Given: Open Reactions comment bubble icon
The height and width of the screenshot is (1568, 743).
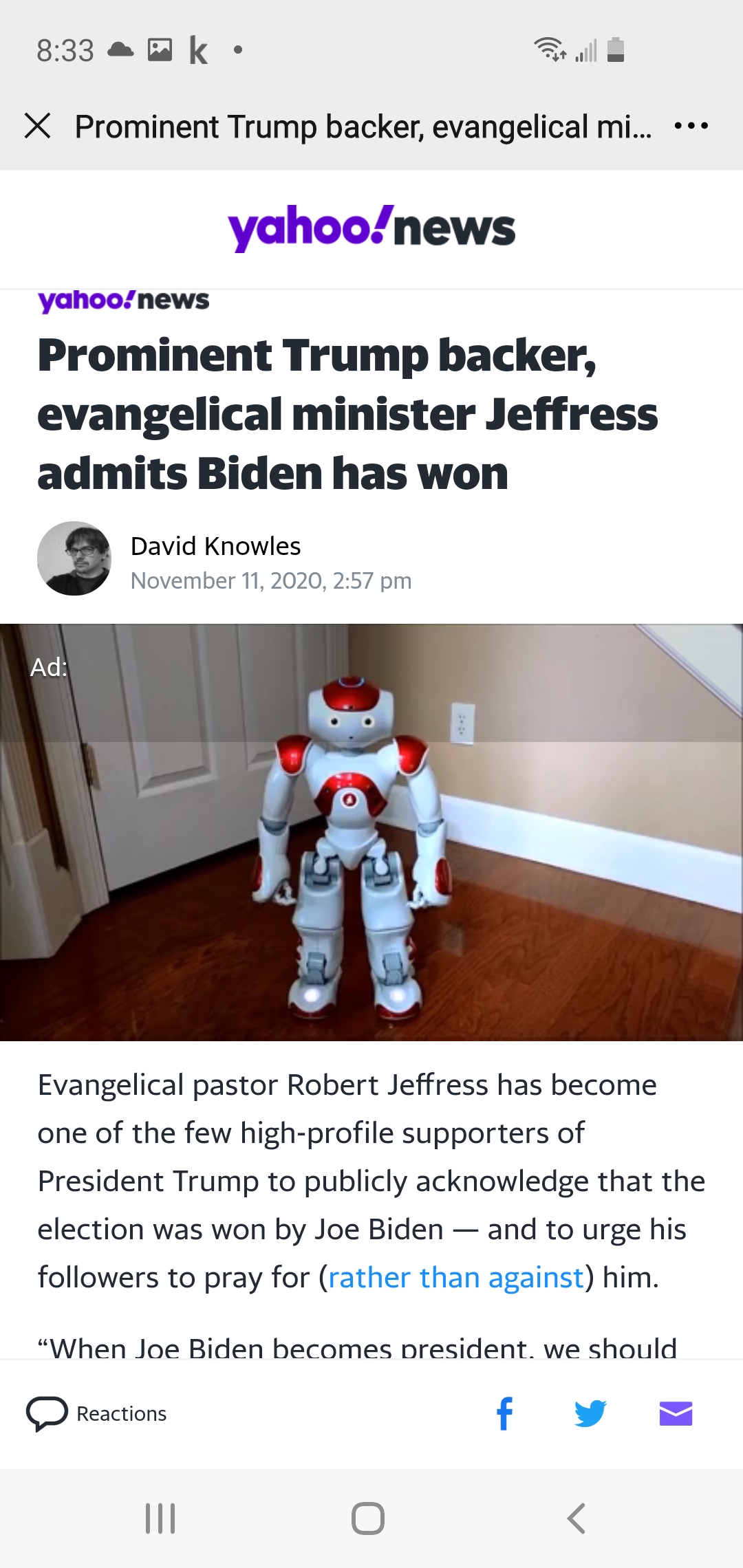Looking at the screenshot, I should pyautogui.click(x=47, y=1414).
